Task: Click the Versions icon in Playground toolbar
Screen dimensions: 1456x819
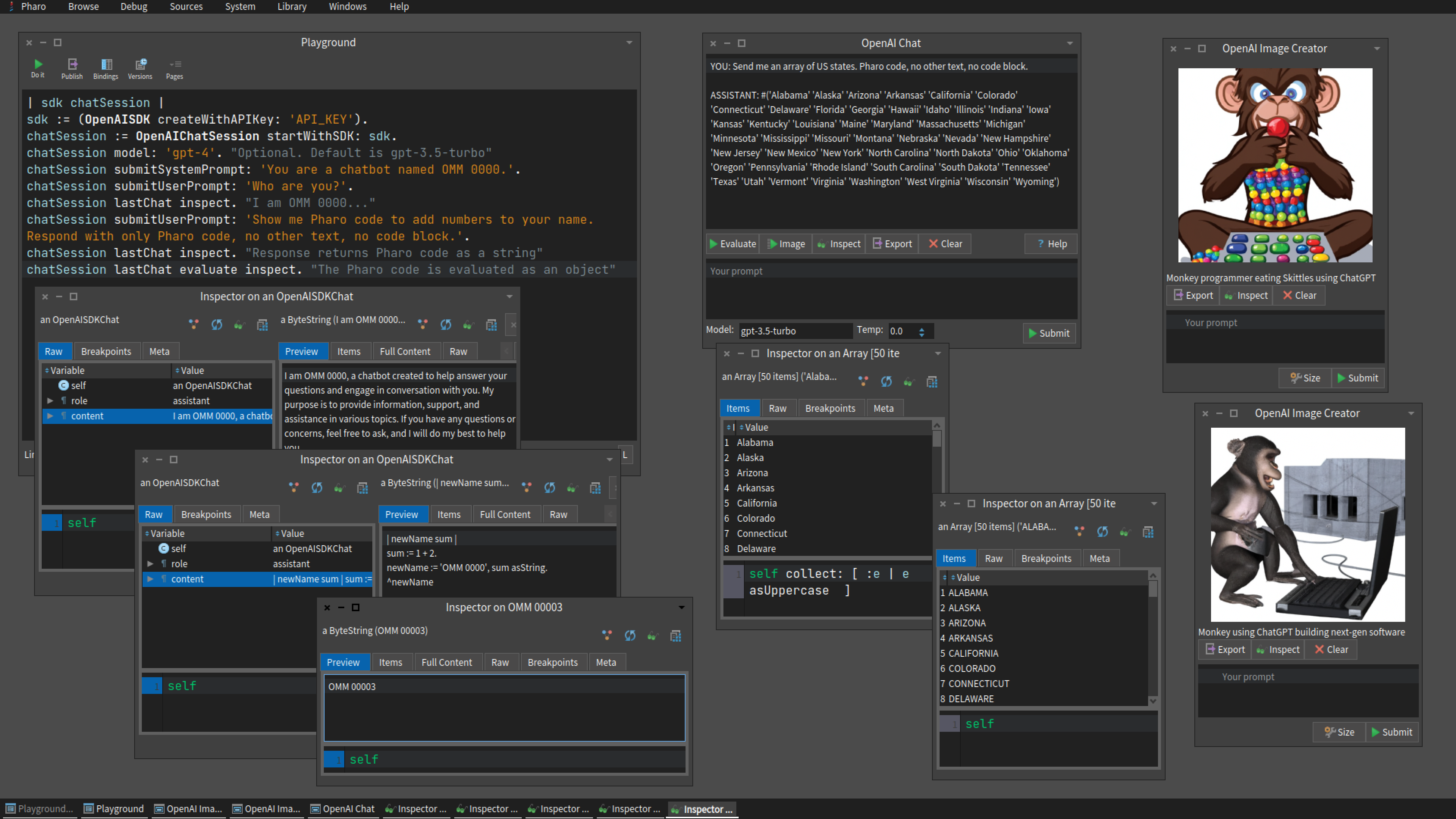Action: (140, 64)
